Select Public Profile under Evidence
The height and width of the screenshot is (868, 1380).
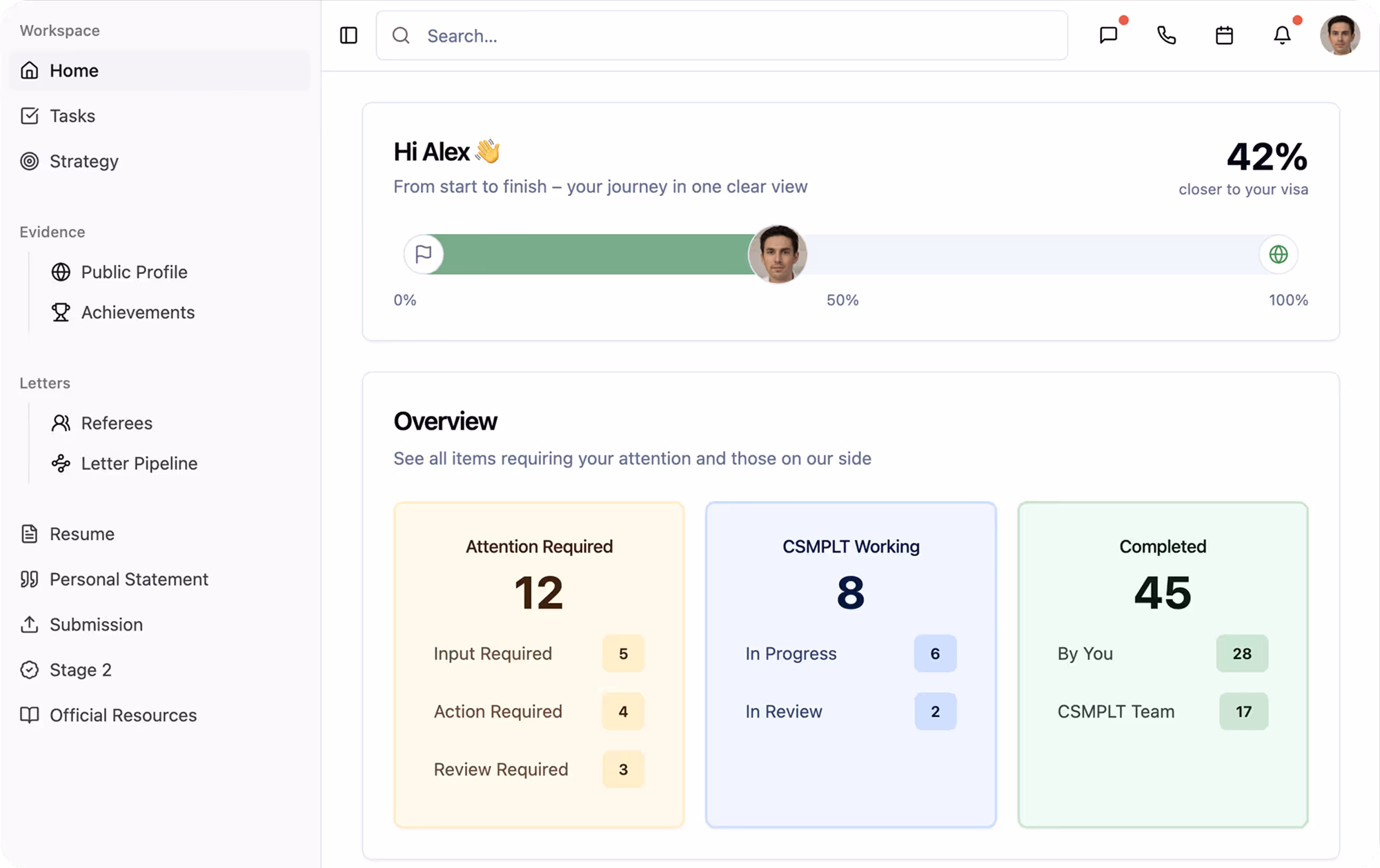(134, 272)
